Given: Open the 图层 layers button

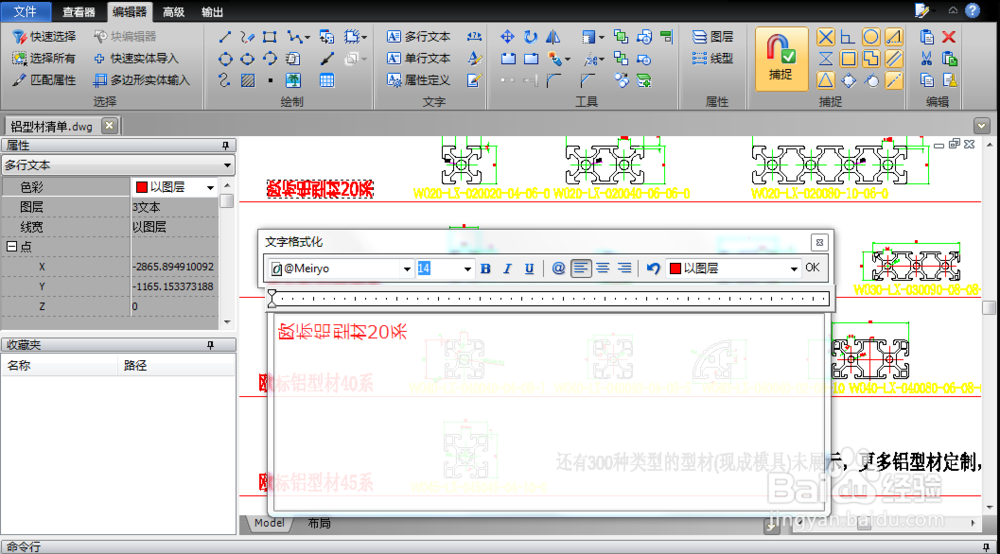Looking at the screenshot, I should [713, 37].
